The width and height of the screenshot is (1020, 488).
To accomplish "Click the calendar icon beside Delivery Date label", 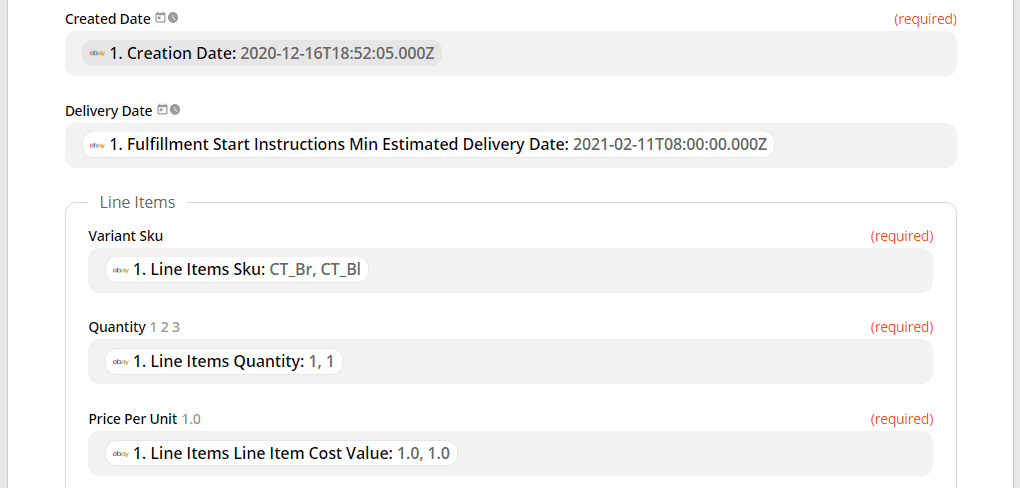I will point(163,110).
